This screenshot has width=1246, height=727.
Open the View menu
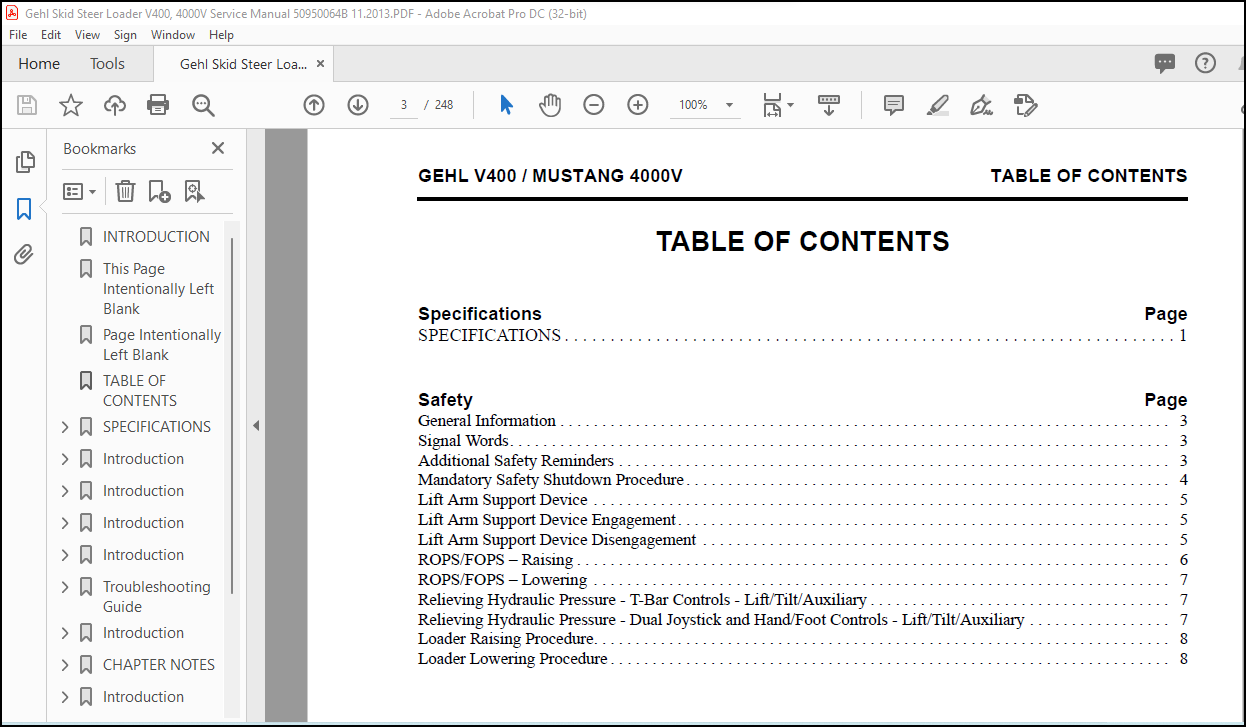tap(88, 34)
